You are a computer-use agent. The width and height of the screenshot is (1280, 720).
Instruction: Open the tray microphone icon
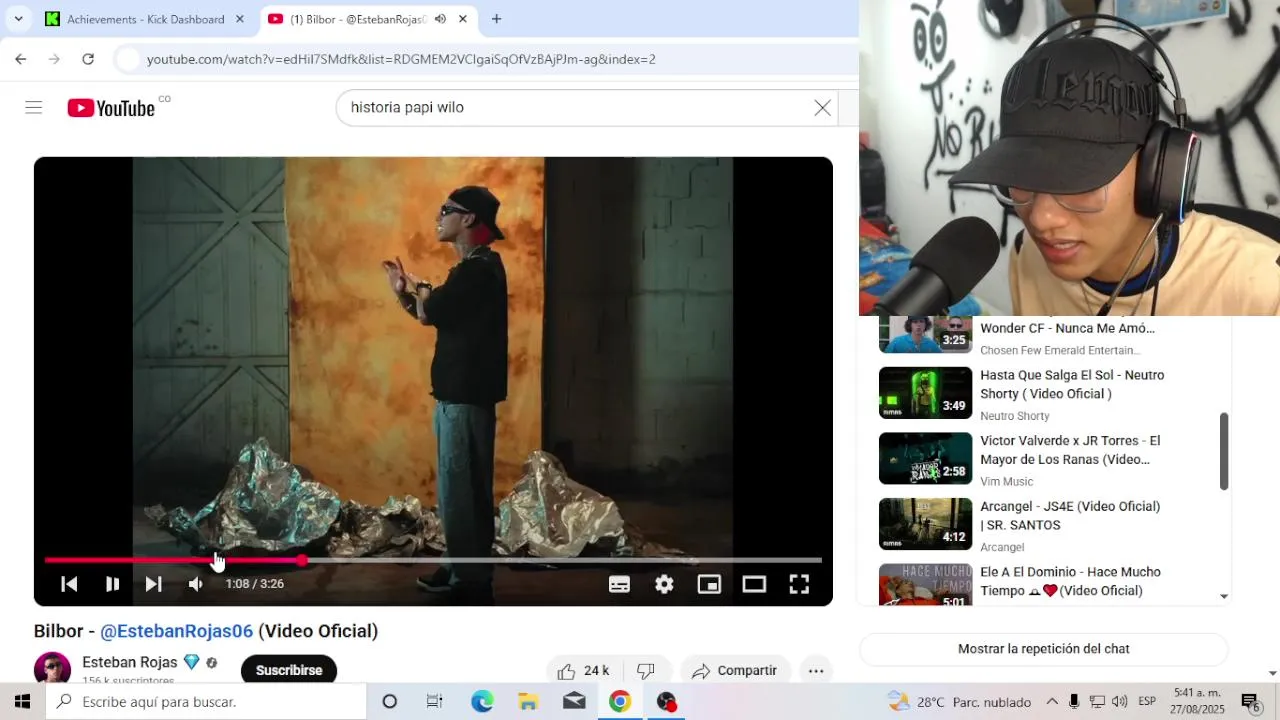(x=1074, y=702)
